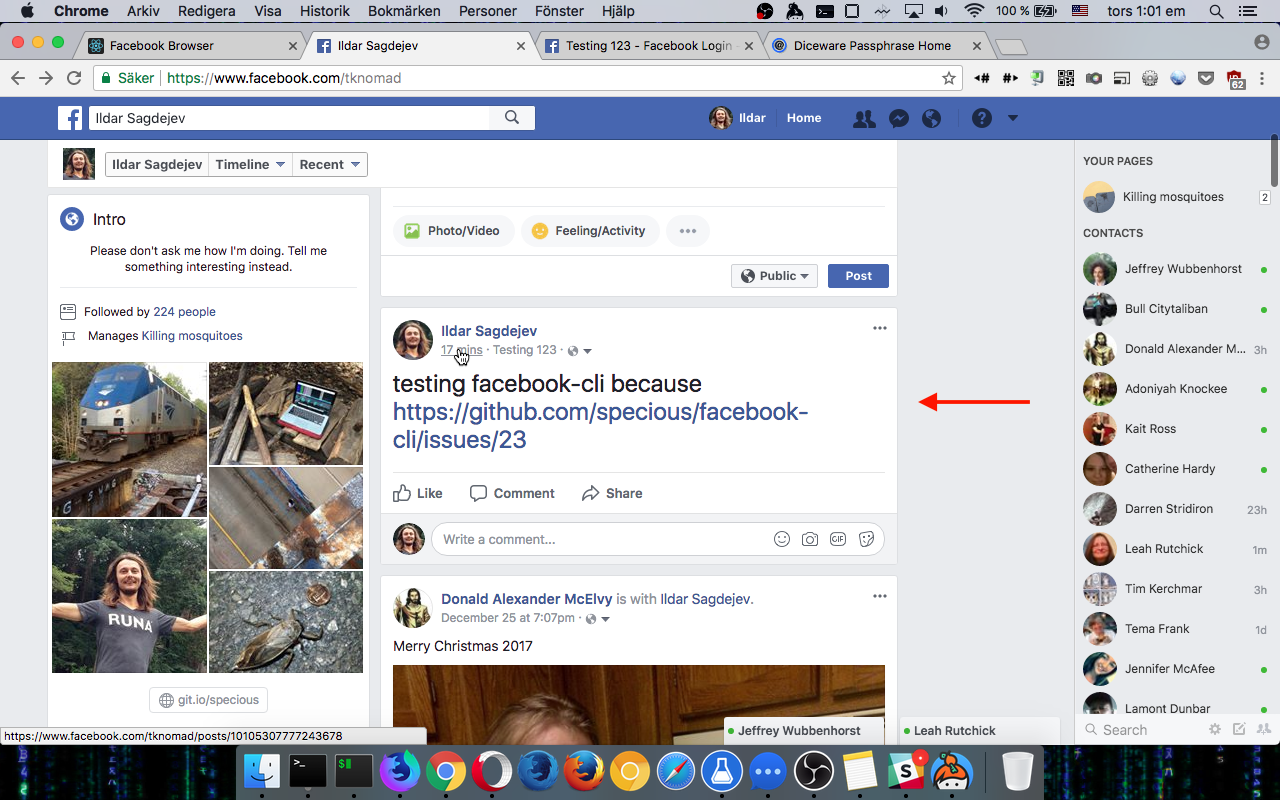Attach a photo via comment camera icon
The width and height of the screenshot is (1280, 800).
810,539
